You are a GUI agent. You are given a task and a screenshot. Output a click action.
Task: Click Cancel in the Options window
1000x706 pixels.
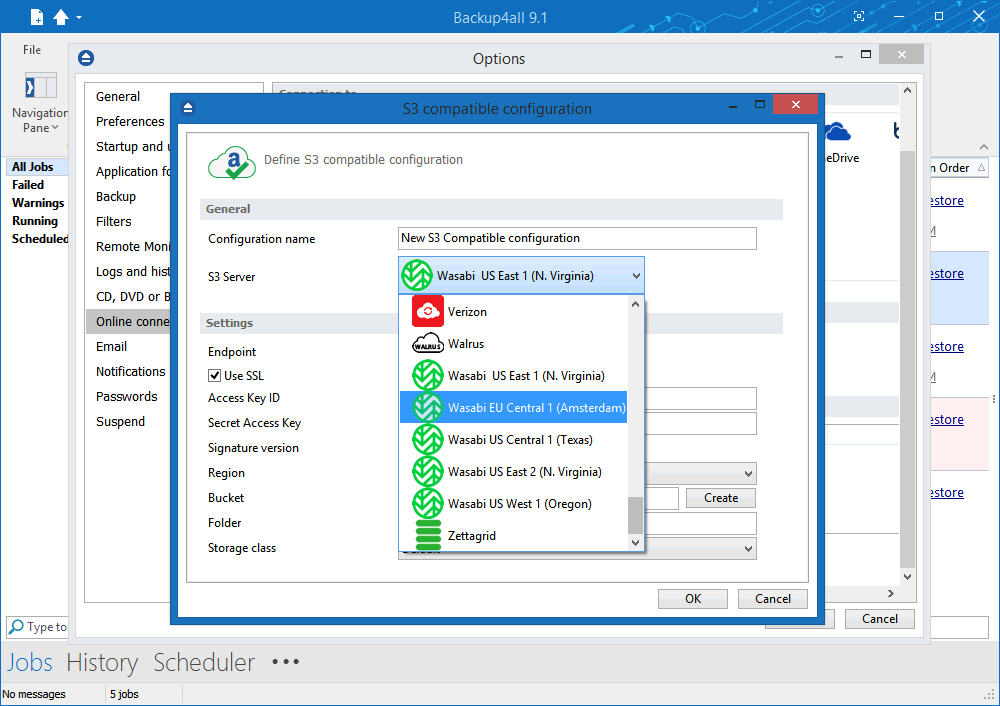point(879,619)
